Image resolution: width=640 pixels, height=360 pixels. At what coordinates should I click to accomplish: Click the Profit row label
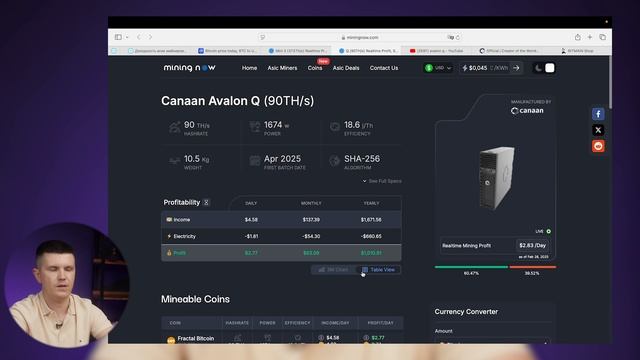tap(180, 253)
